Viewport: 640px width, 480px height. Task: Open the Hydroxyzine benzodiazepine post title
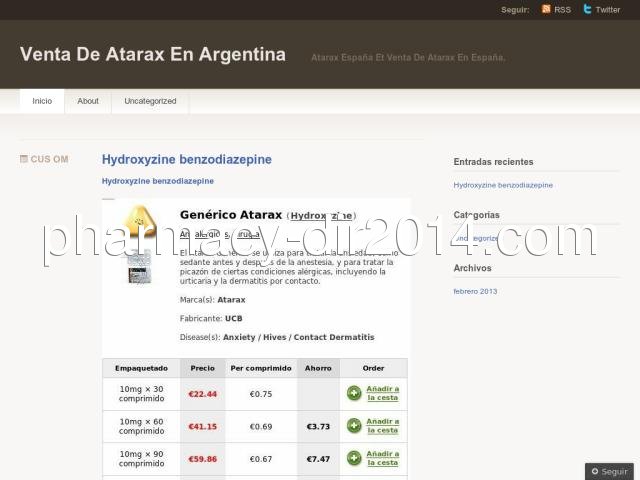(187, 160)
